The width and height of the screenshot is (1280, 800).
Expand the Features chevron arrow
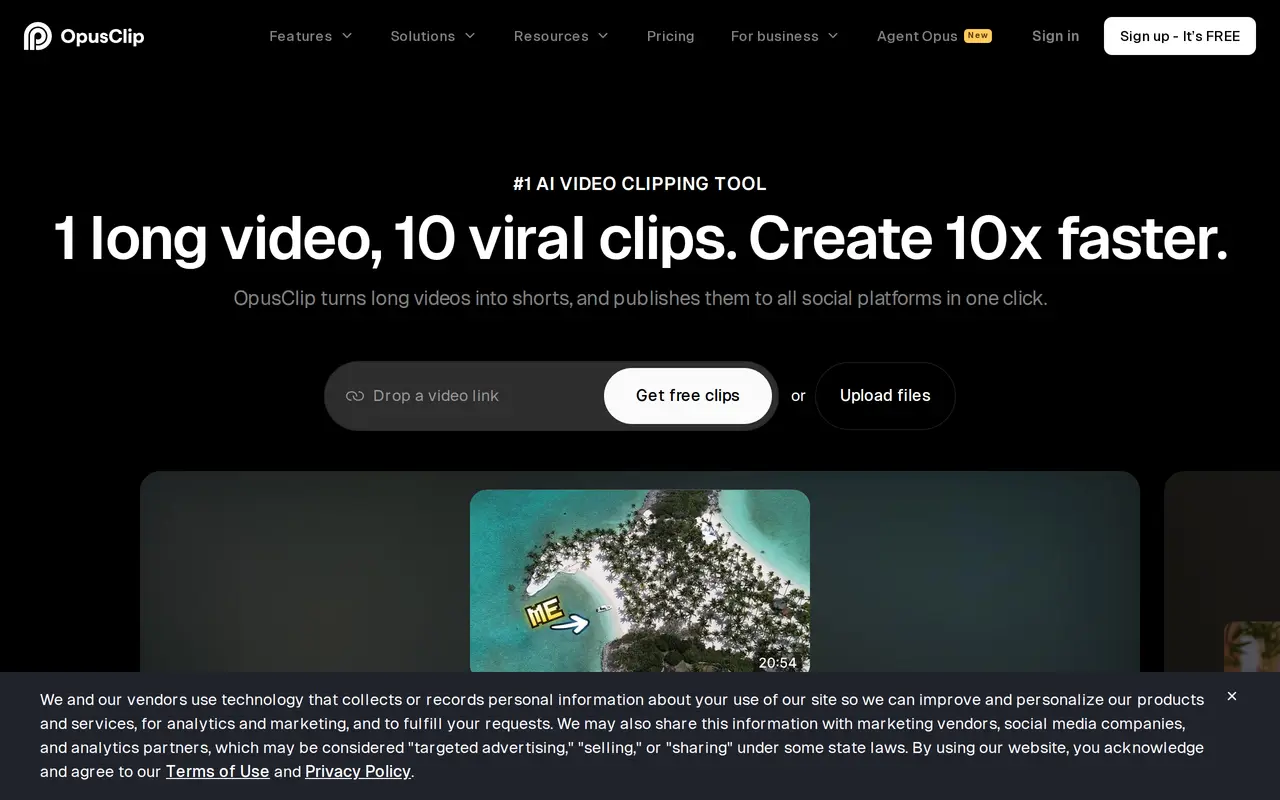(x=347, y=36)
